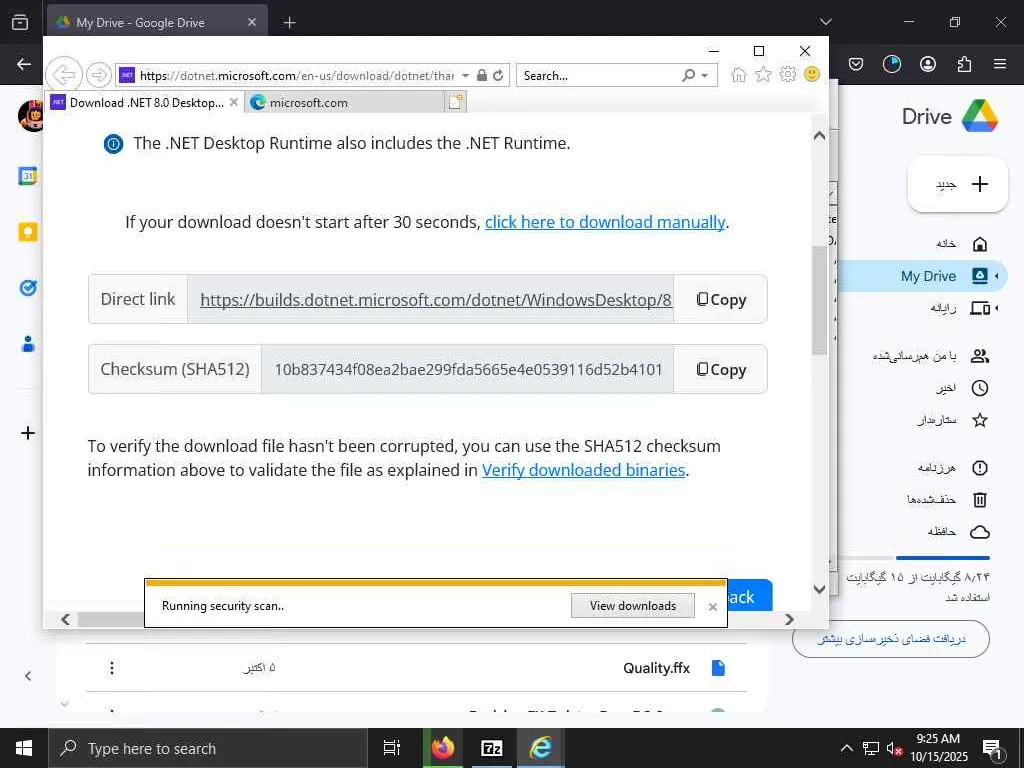
Task: Open Pocket icon in Firefox toolbar
Action: pyautogui.click(x=856, y=64)
